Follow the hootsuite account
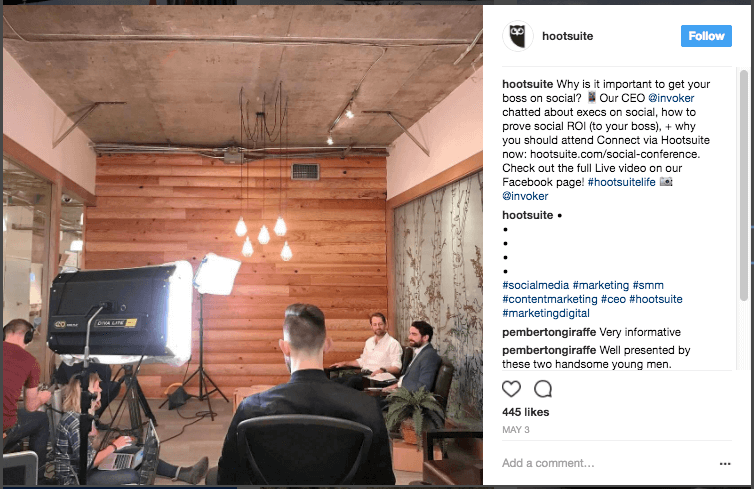The width and height of the screenshot is (754, 489). click(706, 36)
